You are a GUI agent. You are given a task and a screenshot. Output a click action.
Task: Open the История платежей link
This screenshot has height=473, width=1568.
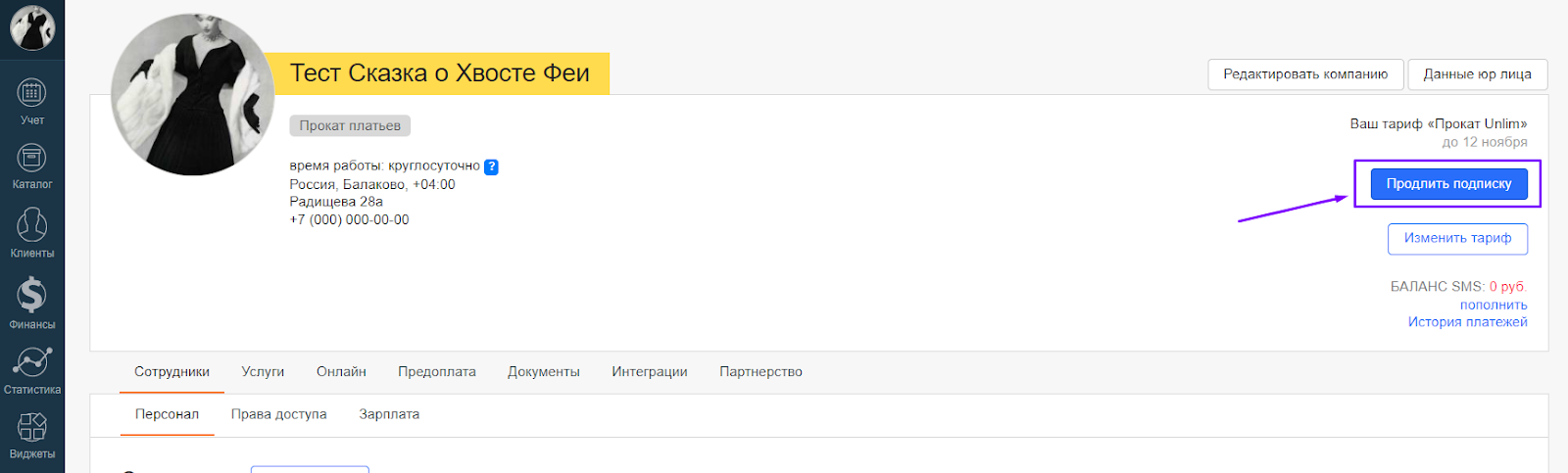click(x=1467, y=322)
